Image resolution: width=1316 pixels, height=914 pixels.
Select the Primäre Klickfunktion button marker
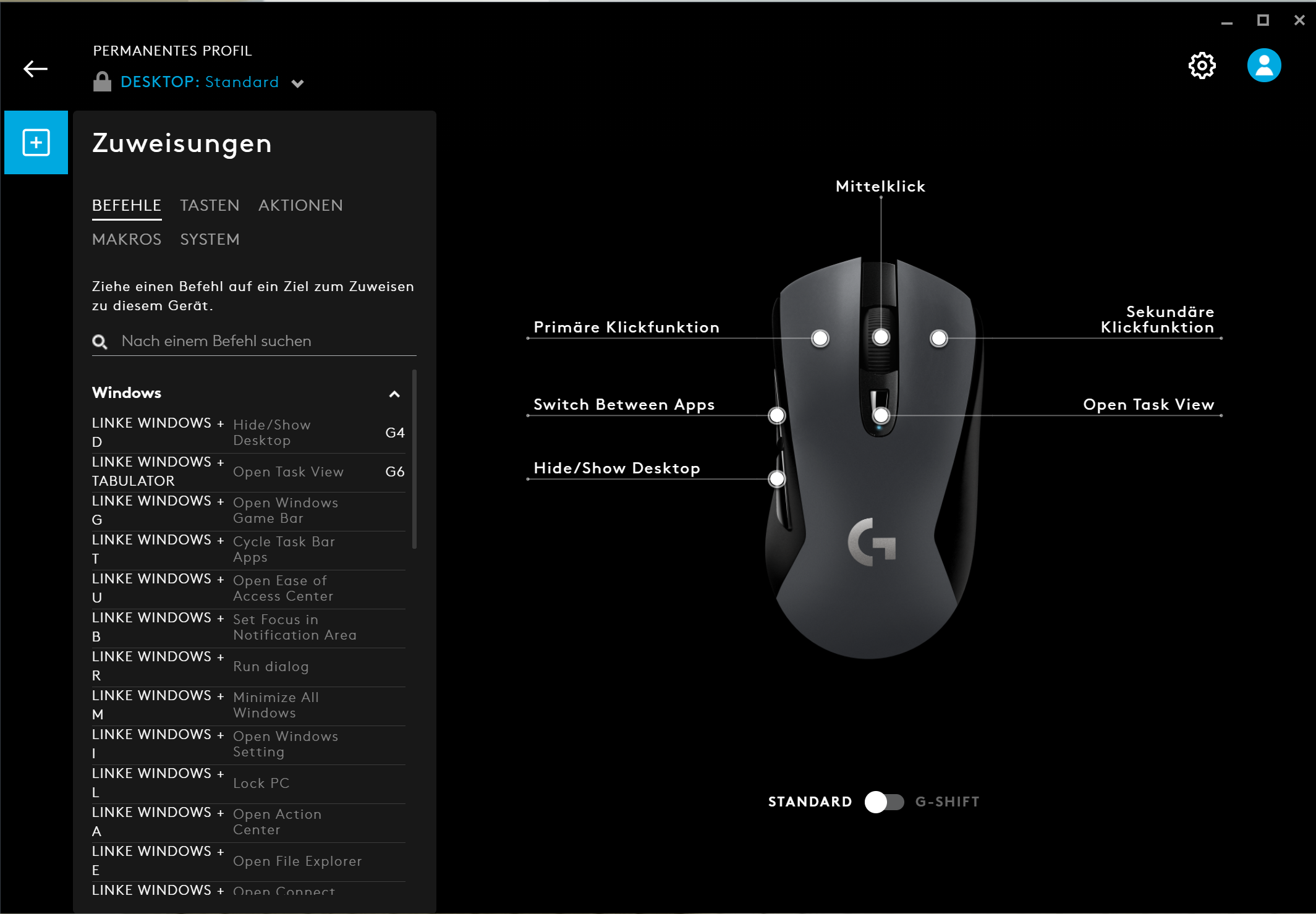pos(820,339)
